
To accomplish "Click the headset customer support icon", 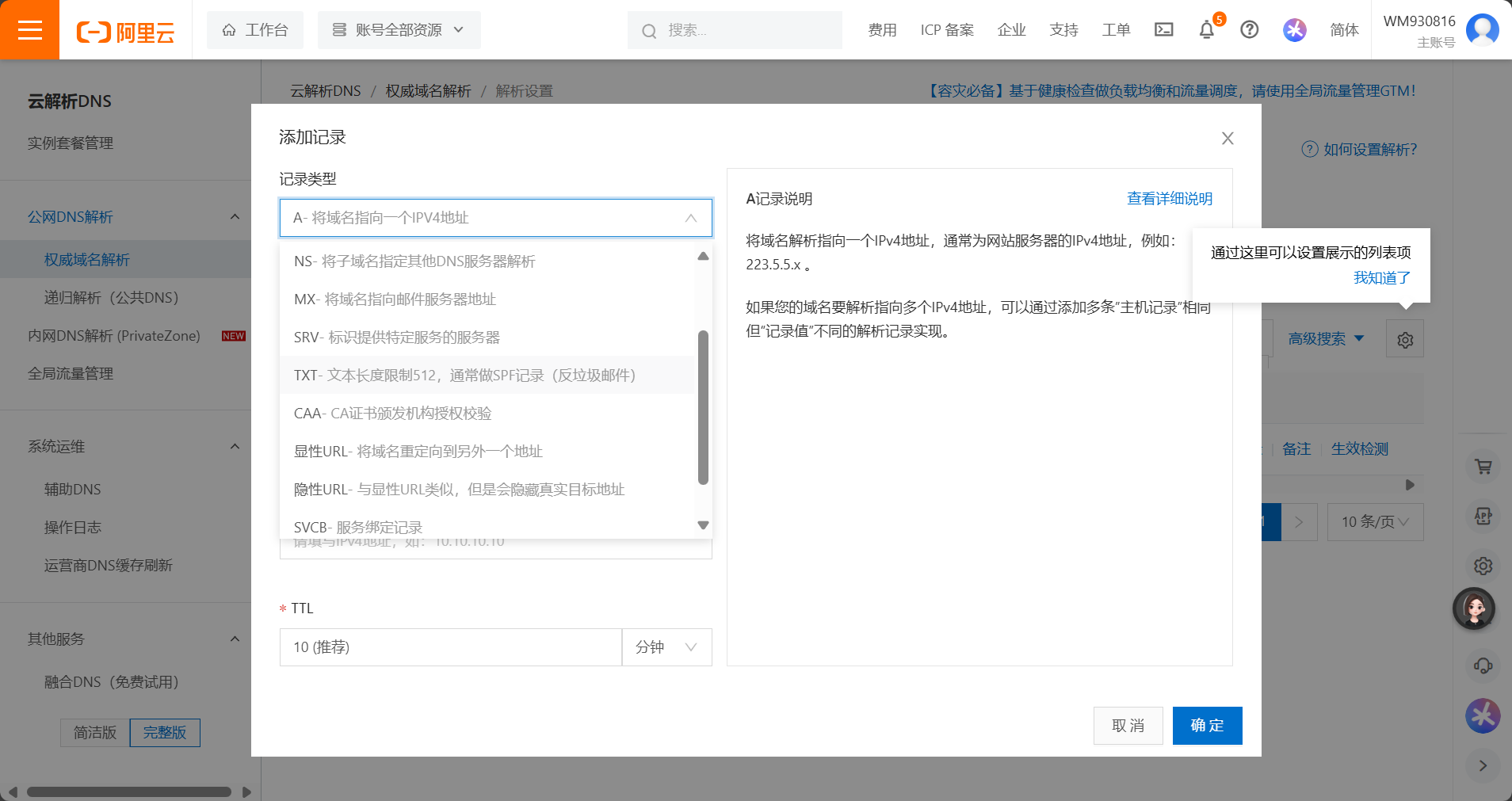I will click(x=1483, y=666).
